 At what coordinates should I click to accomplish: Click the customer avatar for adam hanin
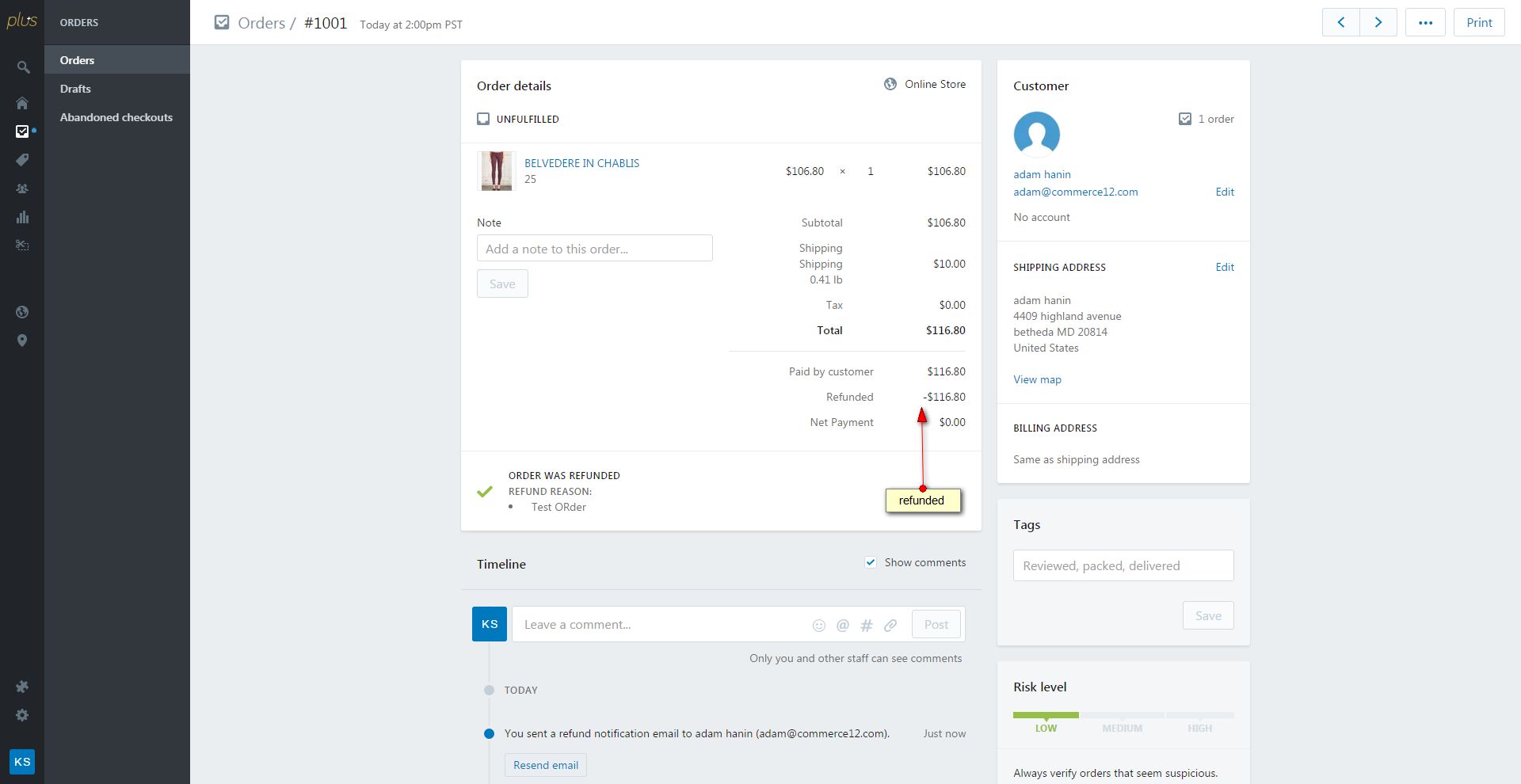(x=1036, y=134)
